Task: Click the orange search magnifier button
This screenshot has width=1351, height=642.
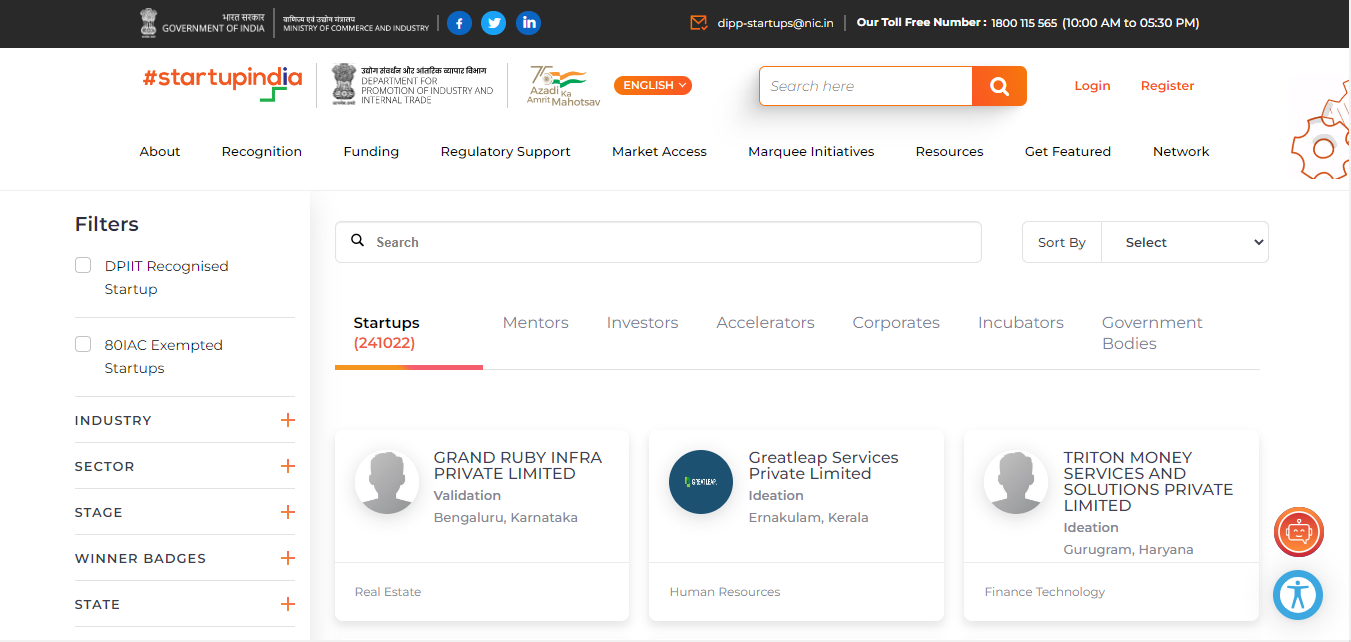Action: (998, 86)
